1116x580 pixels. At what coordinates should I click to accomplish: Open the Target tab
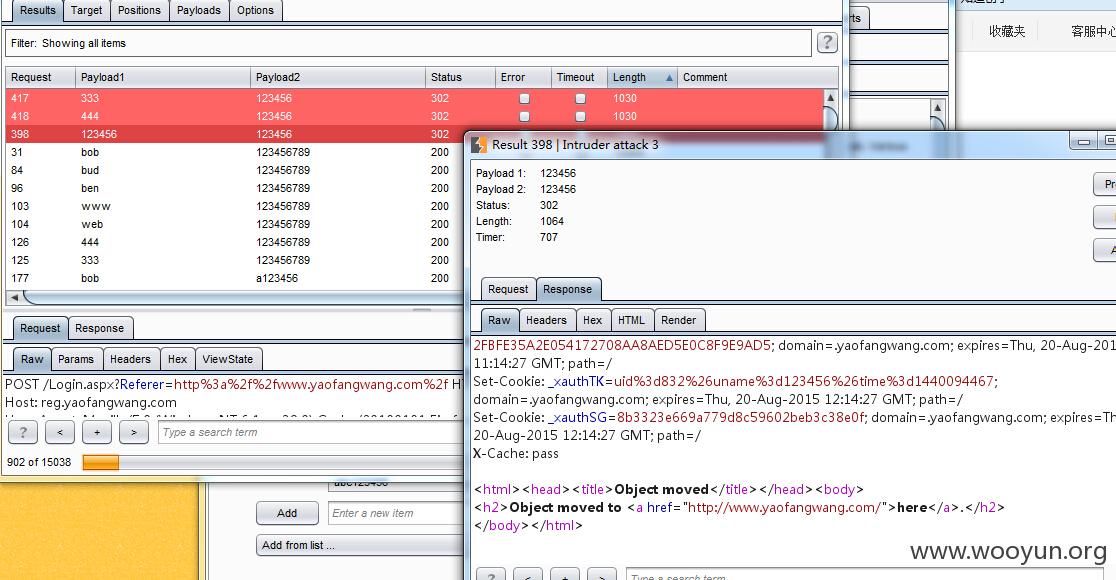click(x=87, y=10)
